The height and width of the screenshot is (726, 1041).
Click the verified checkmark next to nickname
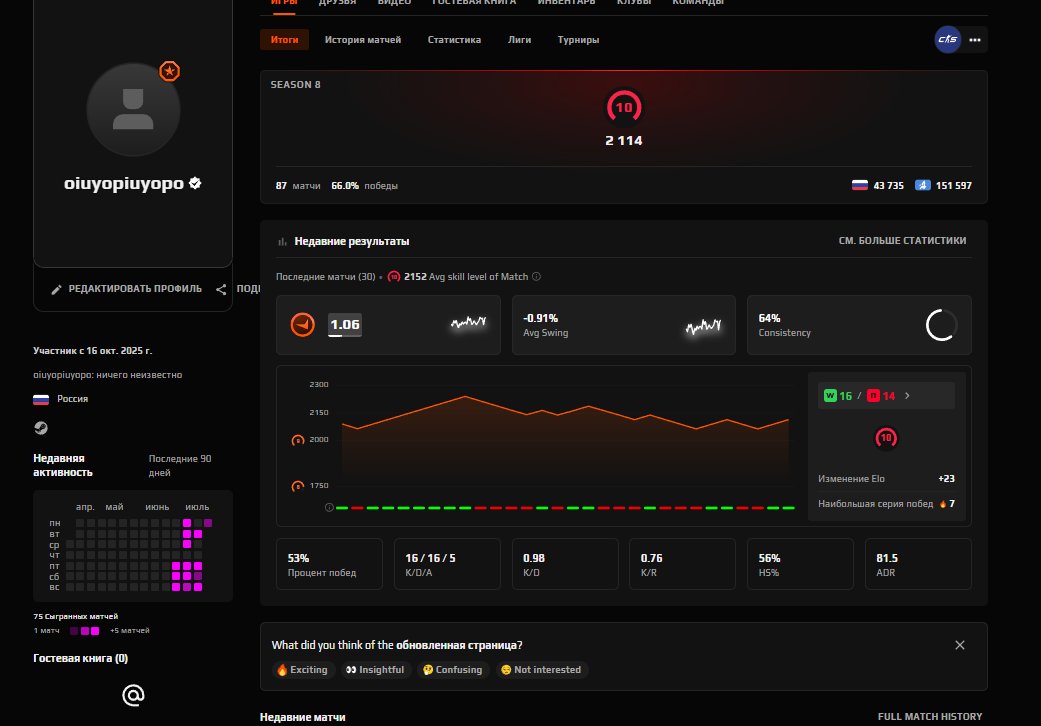[x=195, y=183]
